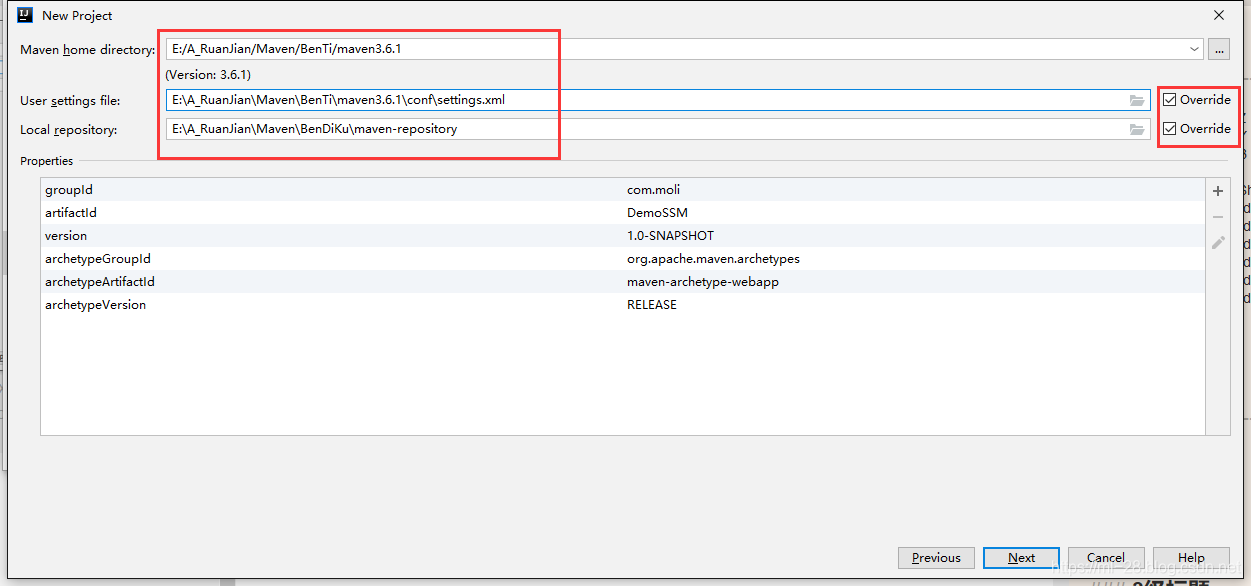Image resolution: width=1251 pixels, height=586 pixels.
Task: Click the org.apache.maven.archetypes value
Action: click(x=713, y=259)
